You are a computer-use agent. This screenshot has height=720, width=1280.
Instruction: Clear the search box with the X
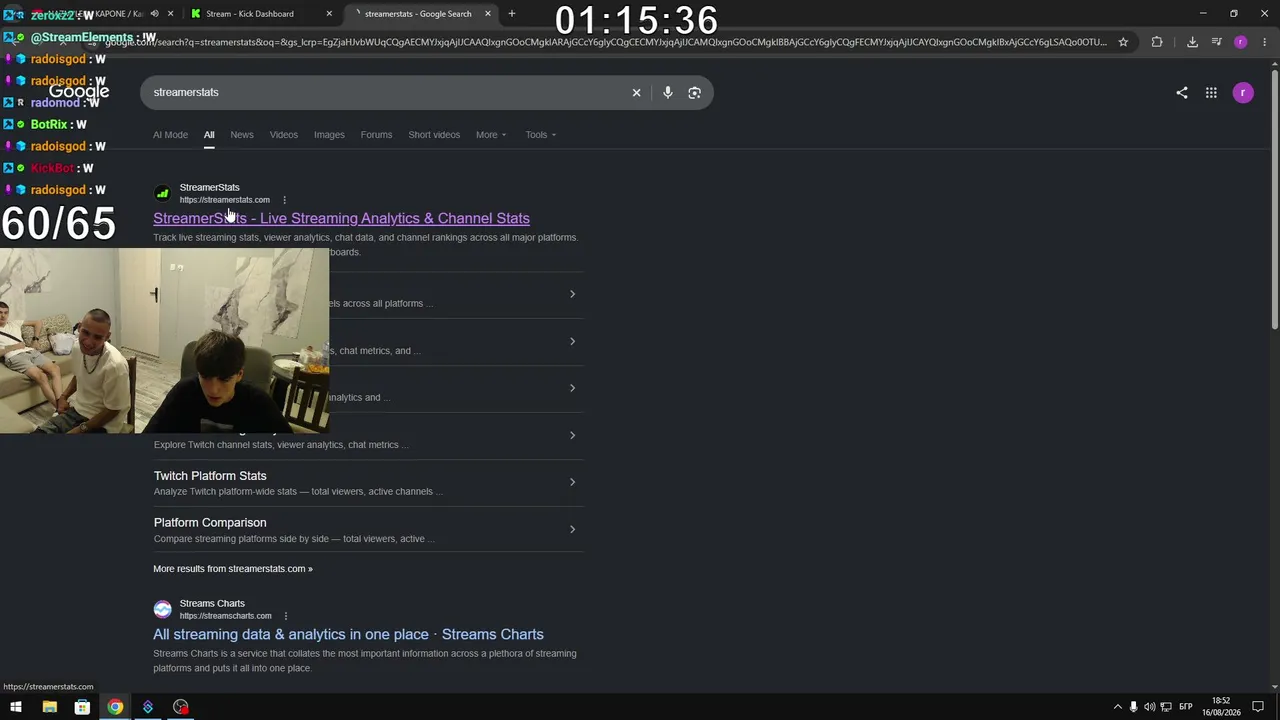point(636,92)
